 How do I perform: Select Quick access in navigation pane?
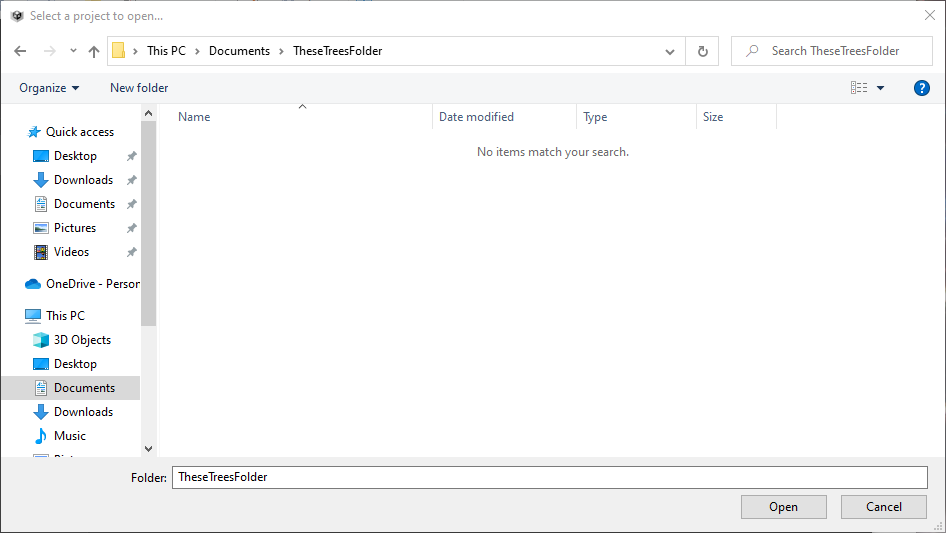click(80, 132)
